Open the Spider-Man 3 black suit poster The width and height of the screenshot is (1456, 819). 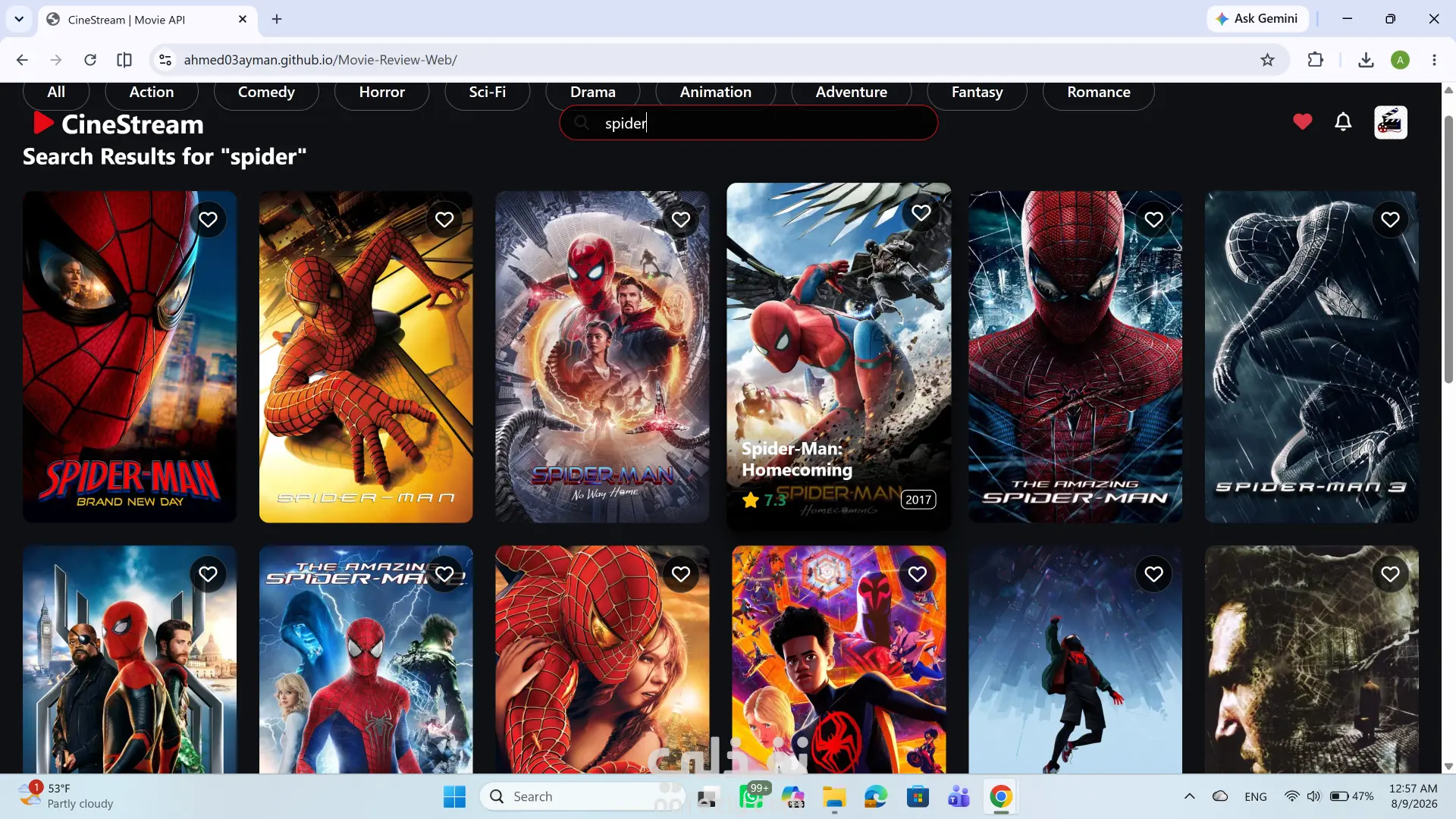coord(1312,356)
